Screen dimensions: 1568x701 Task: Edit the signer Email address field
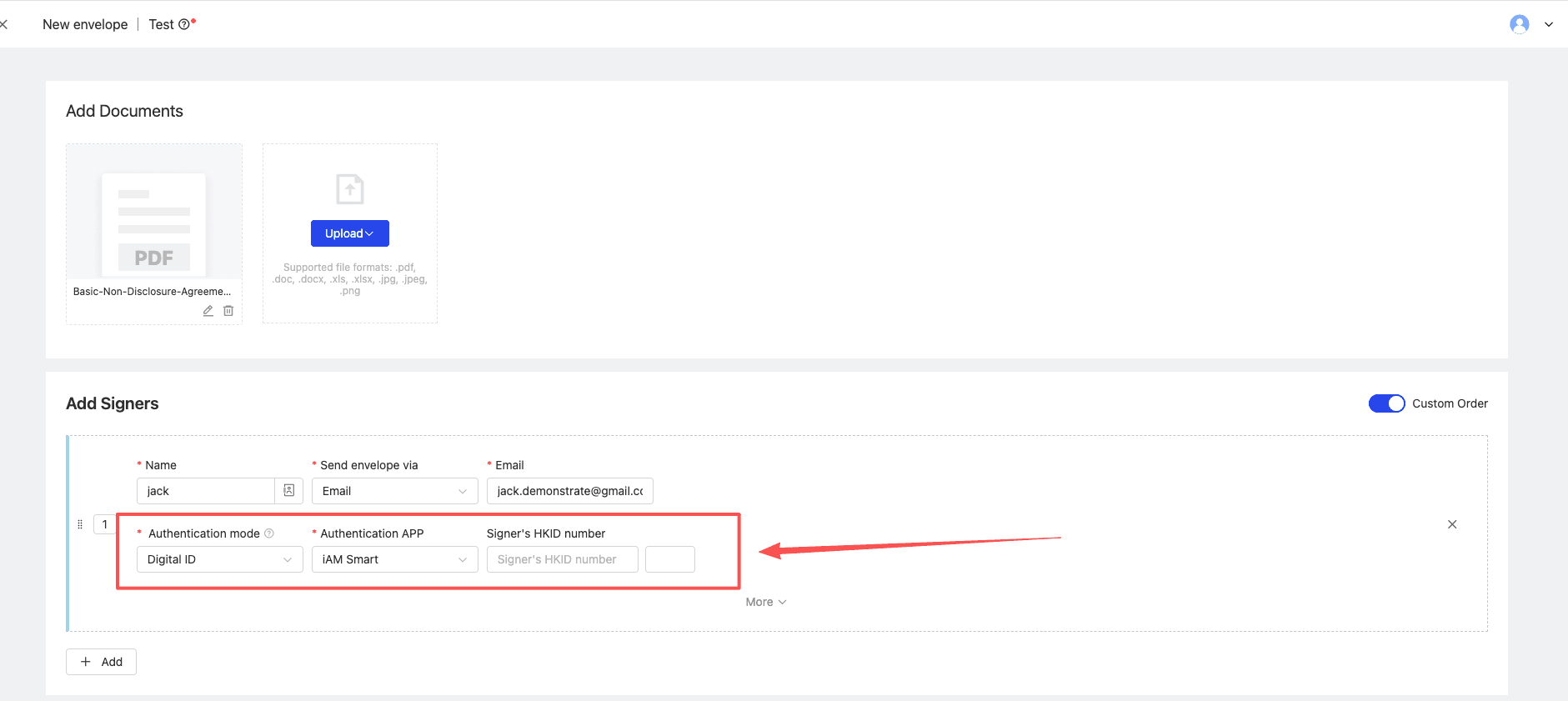point(570,491)
